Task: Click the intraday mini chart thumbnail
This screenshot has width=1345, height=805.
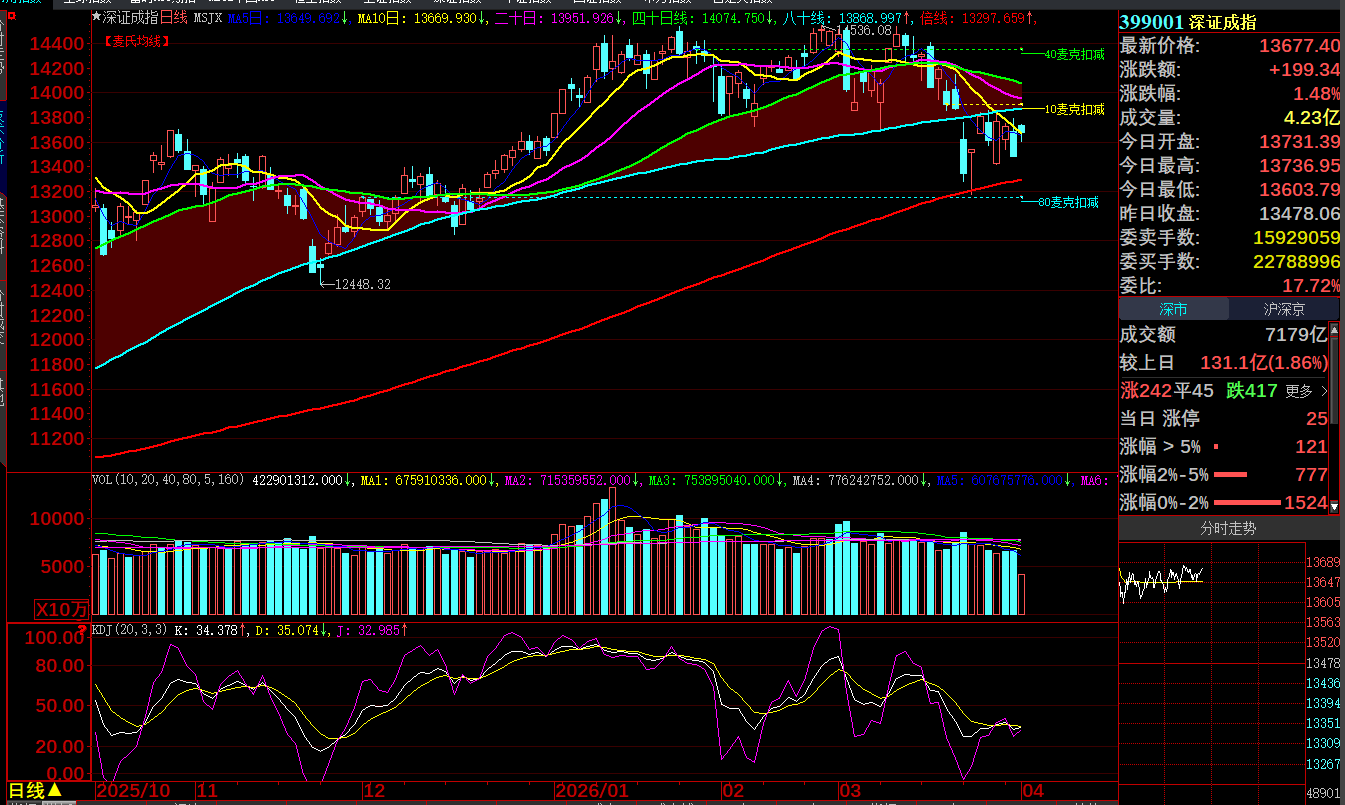Action: (1160, 578)
